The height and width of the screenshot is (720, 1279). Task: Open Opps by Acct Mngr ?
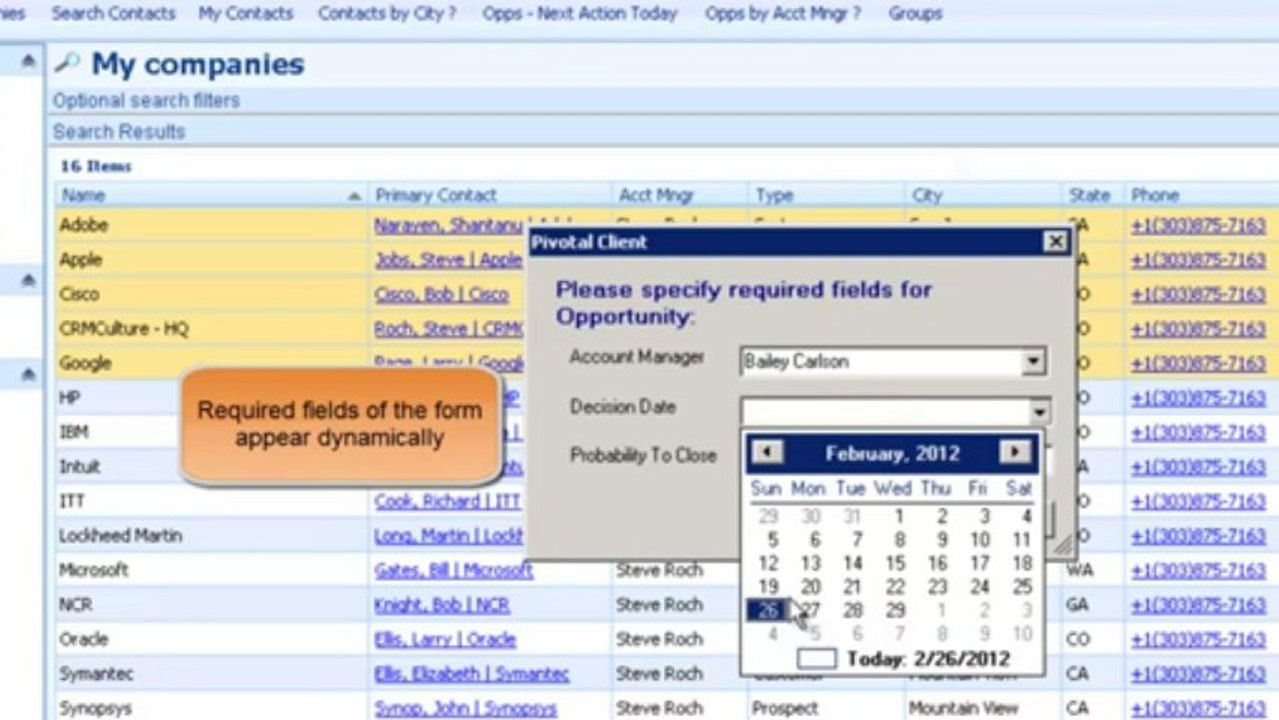(783, 14)
